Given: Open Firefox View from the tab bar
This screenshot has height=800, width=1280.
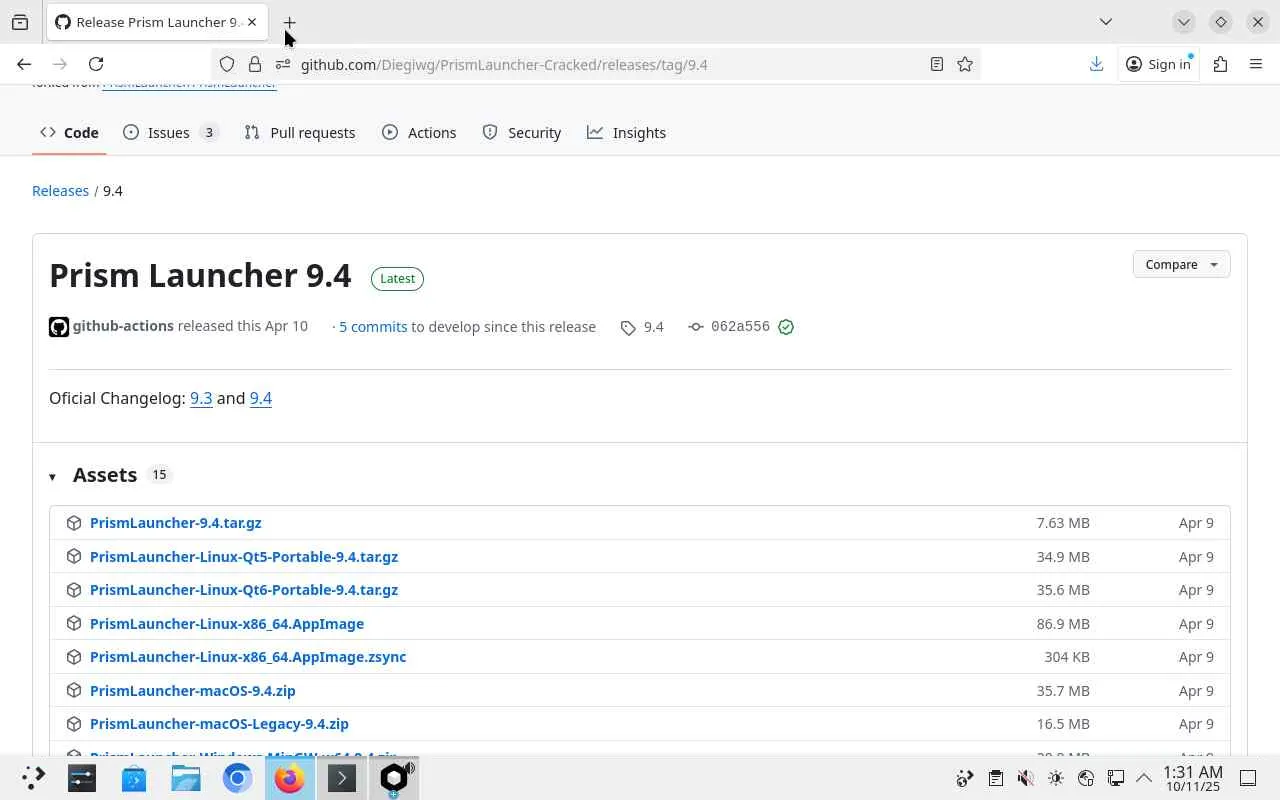Looking at the screenshot, I should [20, 22].
